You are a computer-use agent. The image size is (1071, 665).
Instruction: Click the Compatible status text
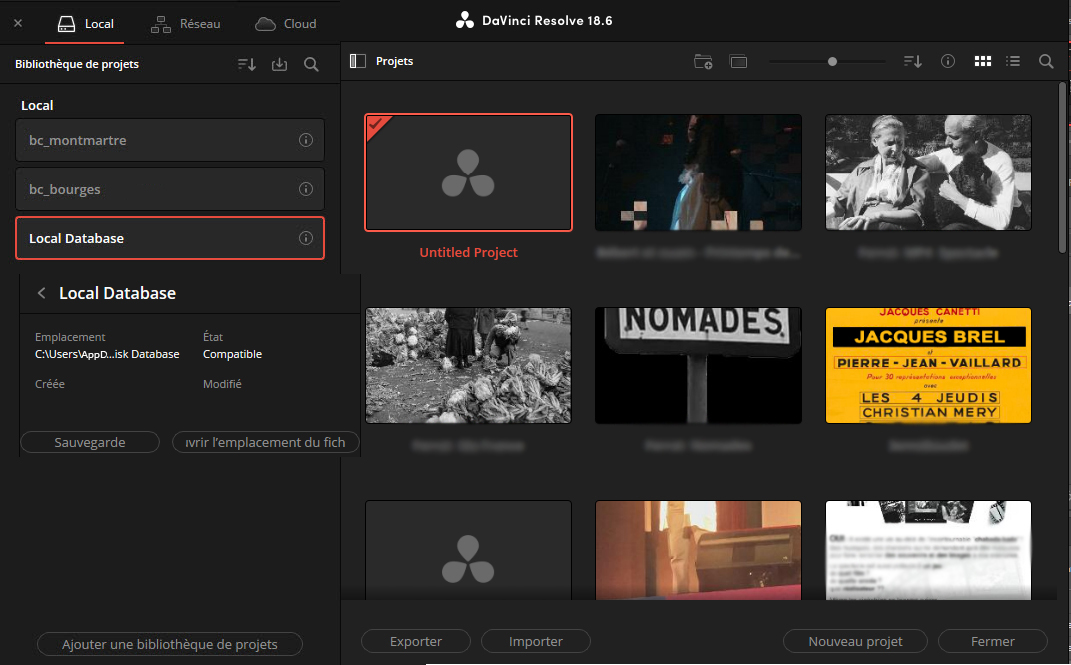point(232,354)
